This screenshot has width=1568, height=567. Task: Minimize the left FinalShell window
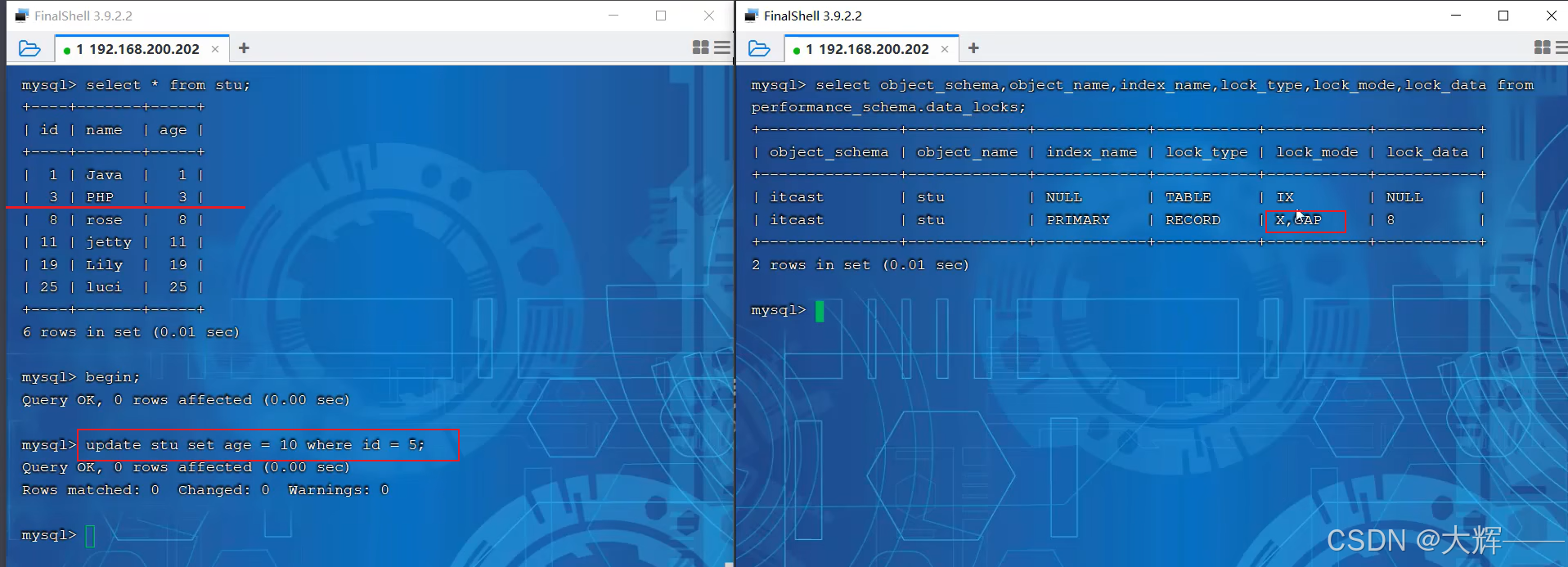coord(613,16)
